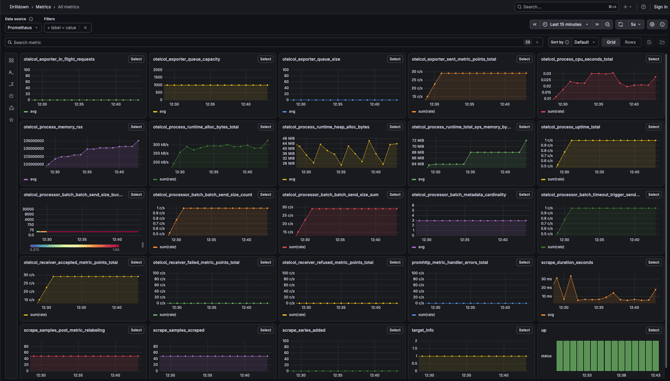
Task: Click the All metrics breadcrumb
Action: tap(68, 7)
